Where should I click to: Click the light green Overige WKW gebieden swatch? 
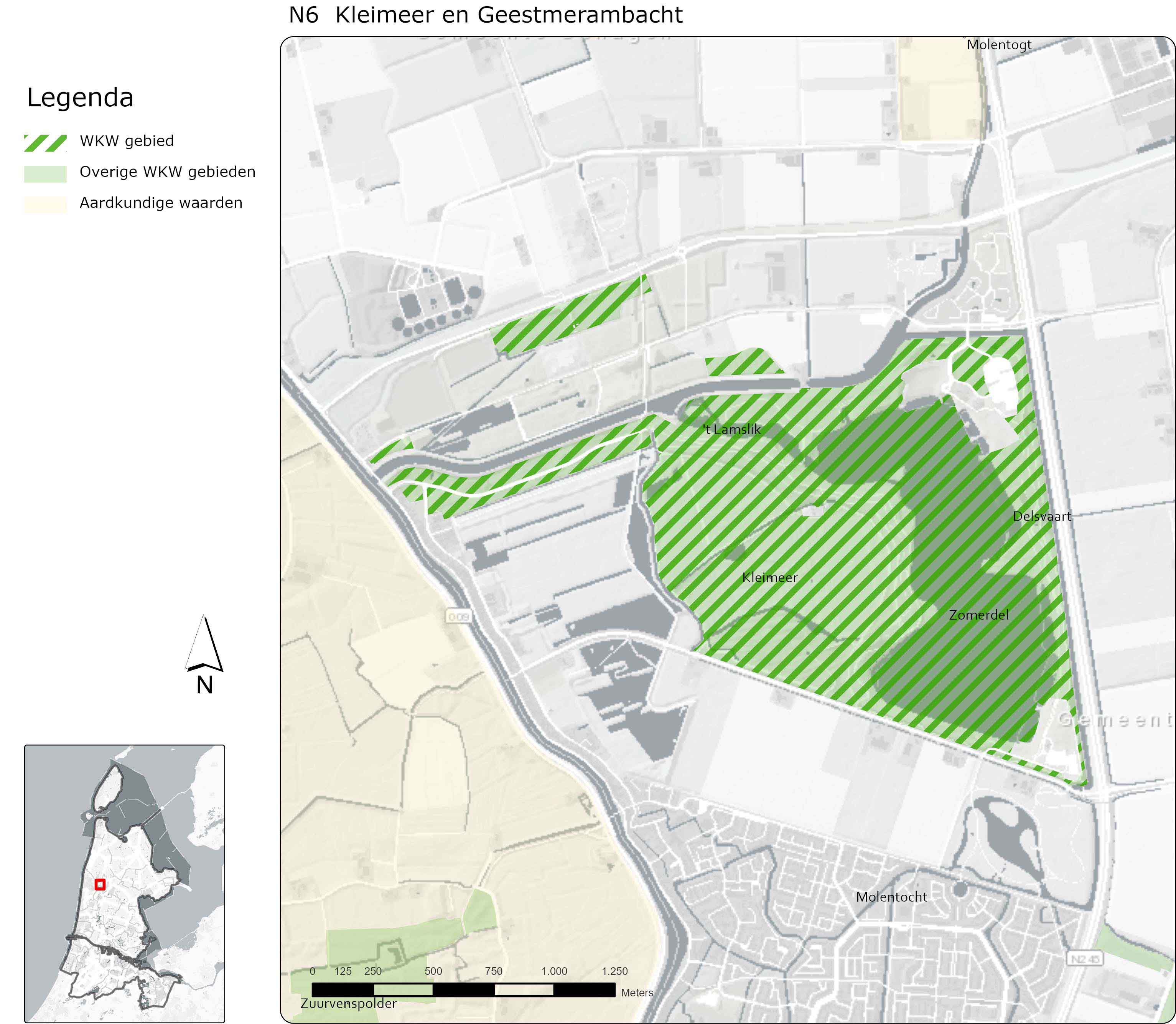tap(45, 174)
